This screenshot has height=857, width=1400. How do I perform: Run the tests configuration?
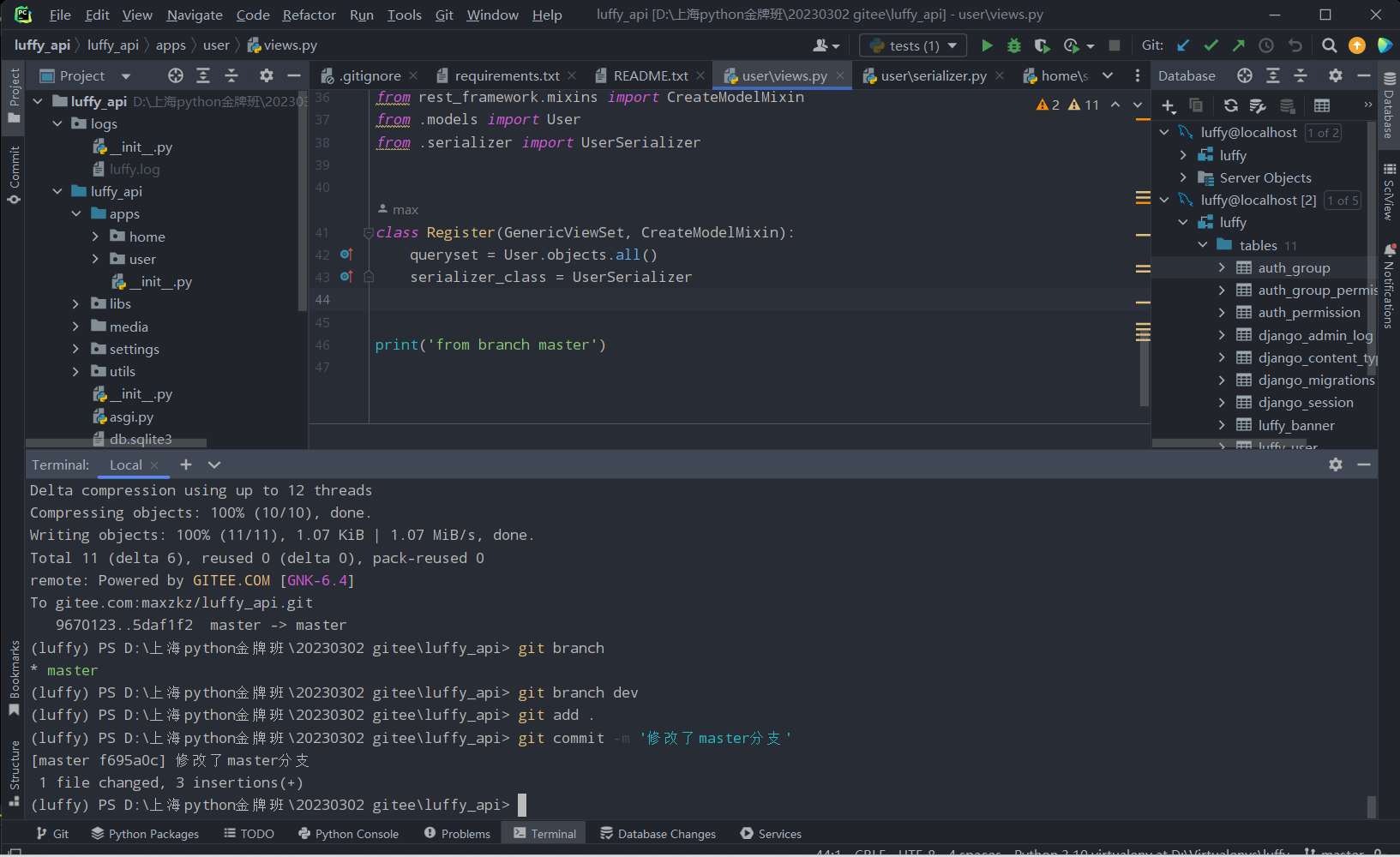click(987, 45)
